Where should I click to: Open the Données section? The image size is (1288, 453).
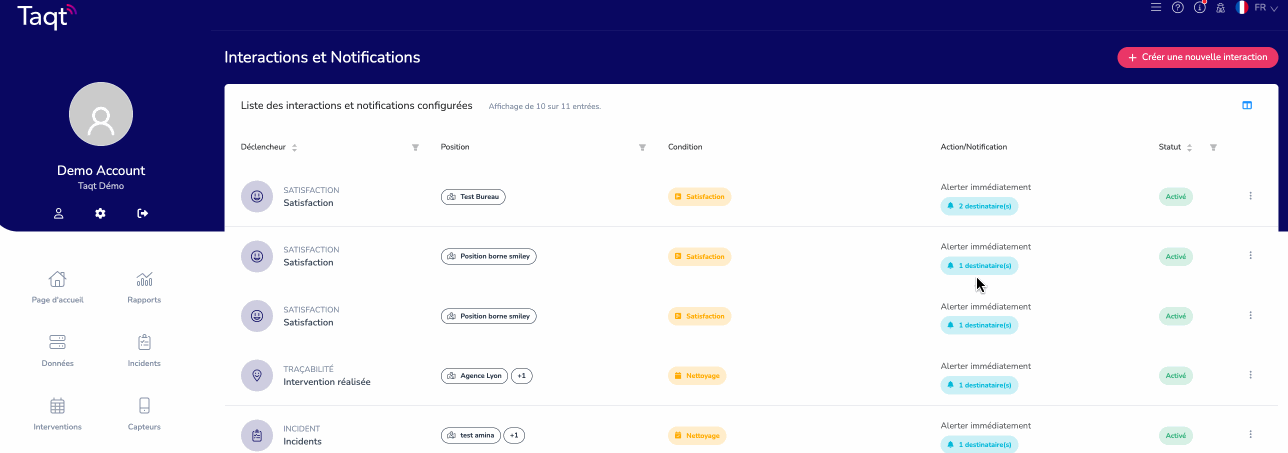58,351
